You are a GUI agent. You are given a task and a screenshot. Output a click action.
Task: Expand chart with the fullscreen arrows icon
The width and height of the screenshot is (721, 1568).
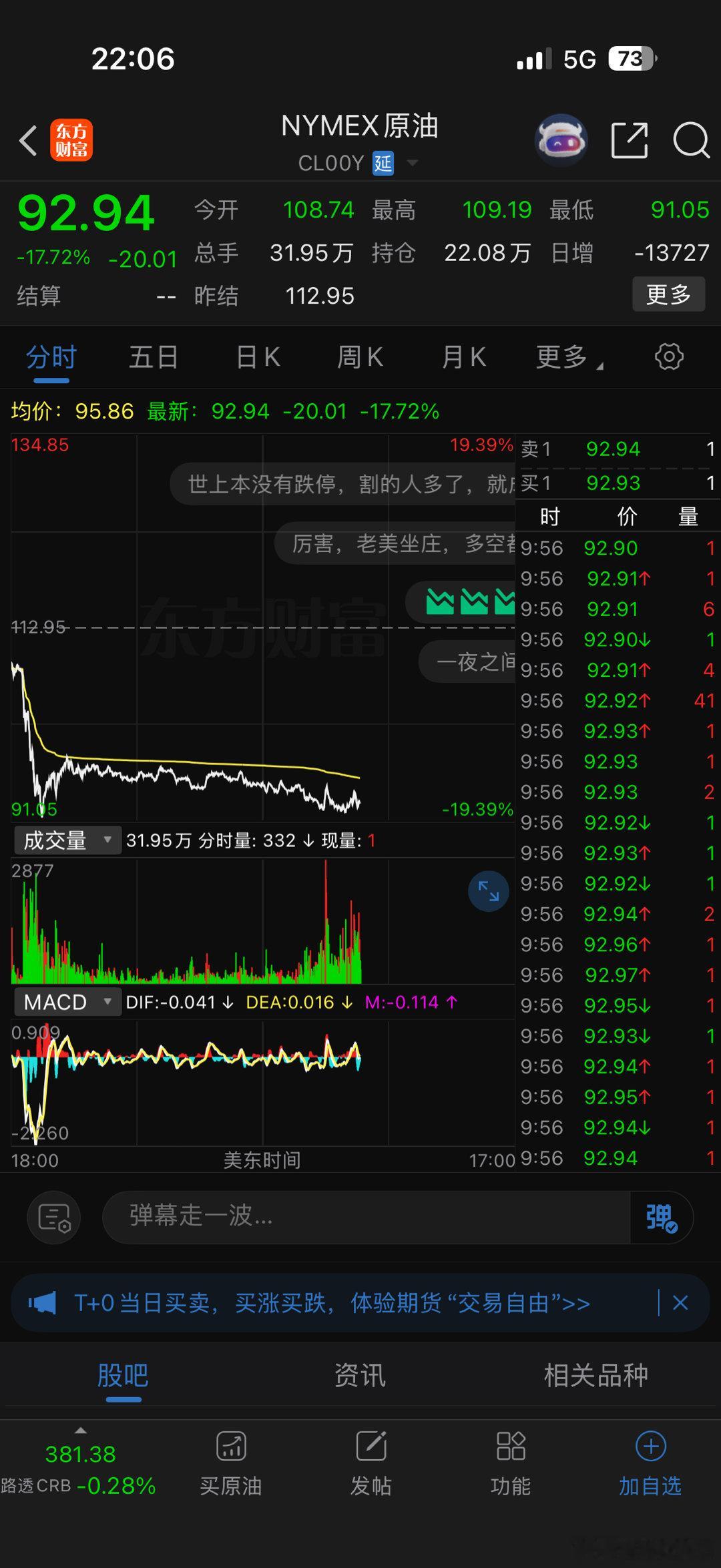coord(489,891)
